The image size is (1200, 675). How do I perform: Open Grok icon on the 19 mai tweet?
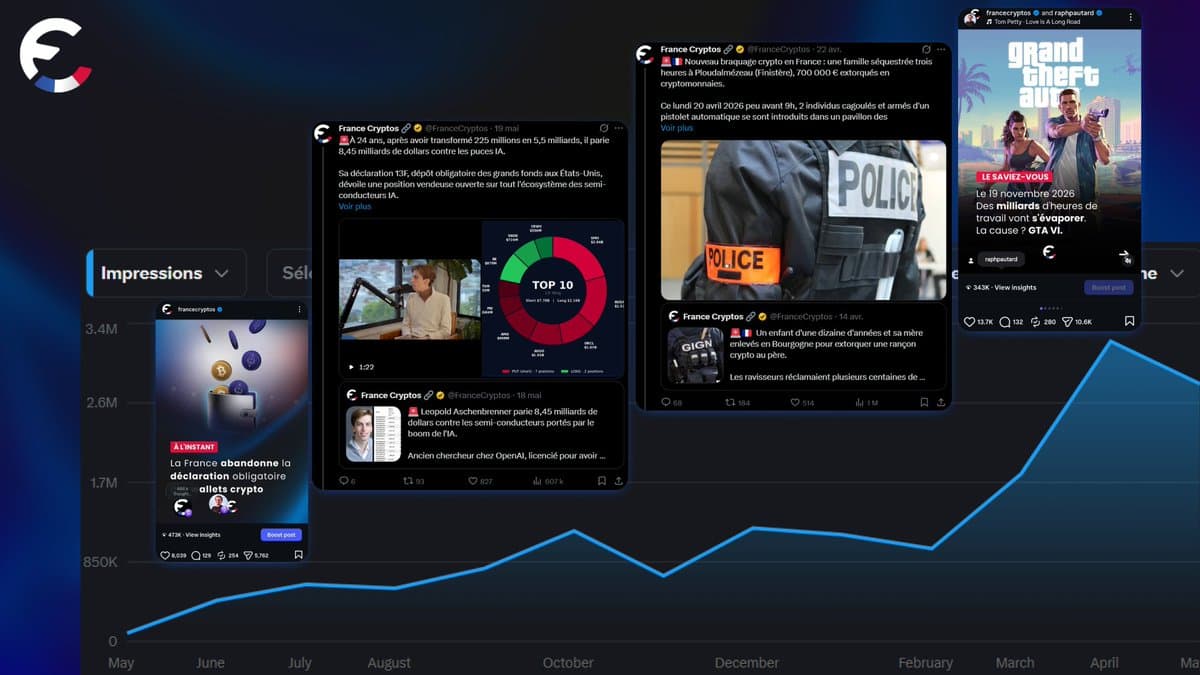(x=603, y=129)
